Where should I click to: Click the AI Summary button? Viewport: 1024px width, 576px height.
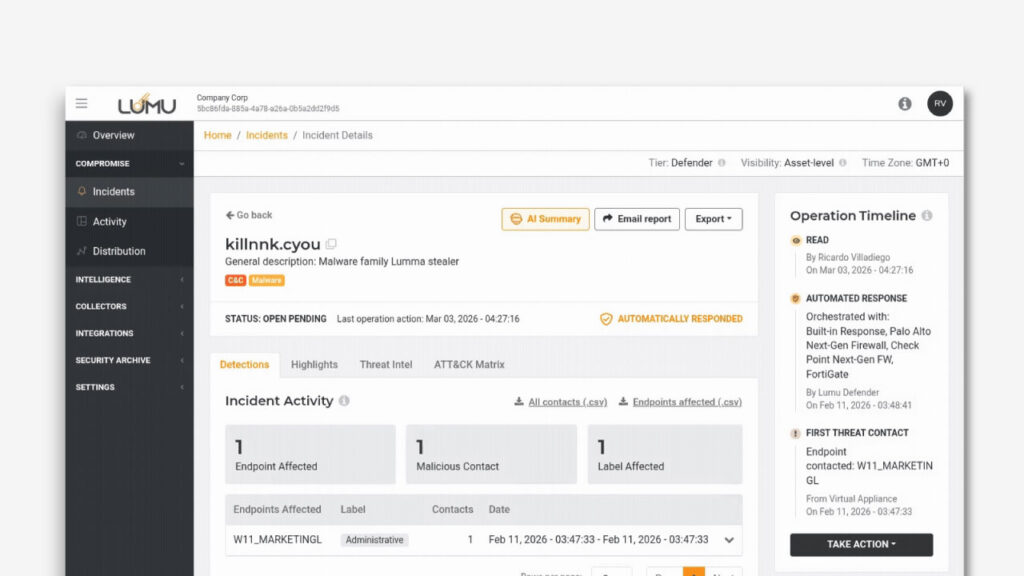tap(545, 219)
